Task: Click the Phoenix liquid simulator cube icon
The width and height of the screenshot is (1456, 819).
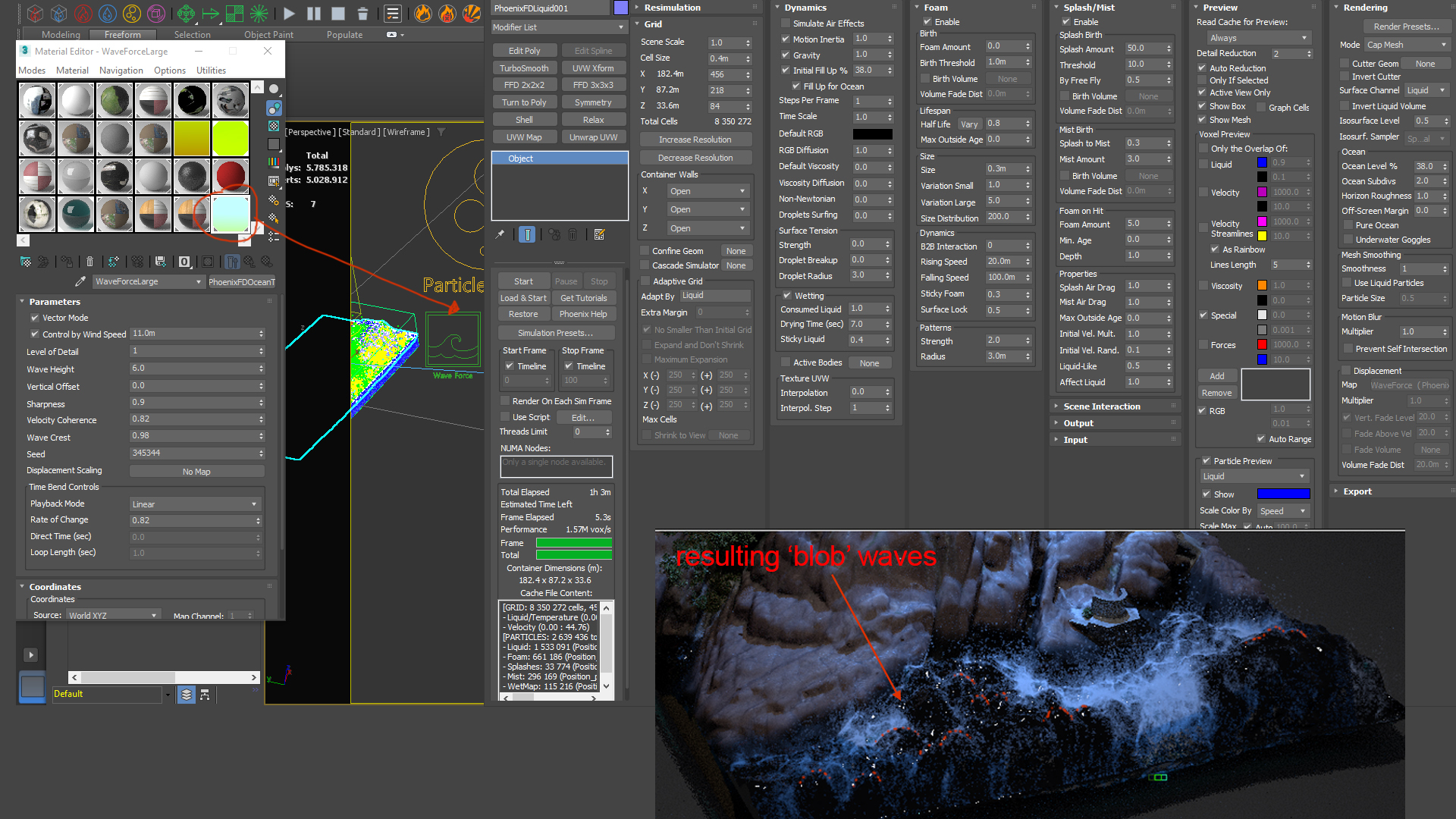Action: 59,13
